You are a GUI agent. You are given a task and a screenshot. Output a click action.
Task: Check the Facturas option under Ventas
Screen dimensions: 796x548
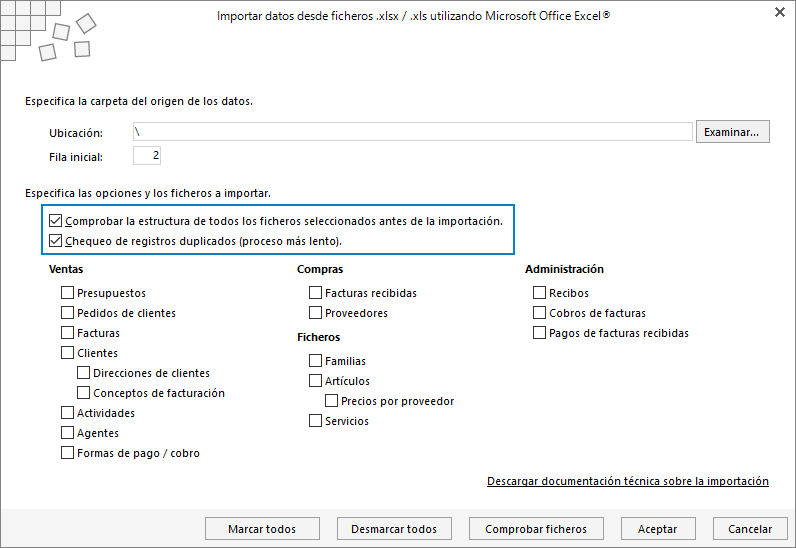[x=67, y=333]
